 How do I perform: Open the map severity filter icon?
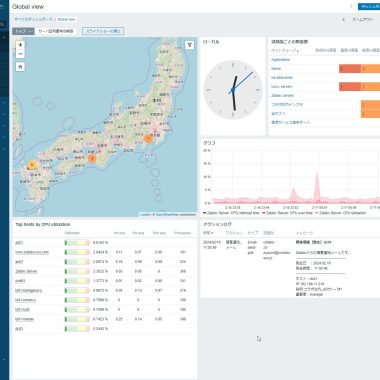(189, 45)
